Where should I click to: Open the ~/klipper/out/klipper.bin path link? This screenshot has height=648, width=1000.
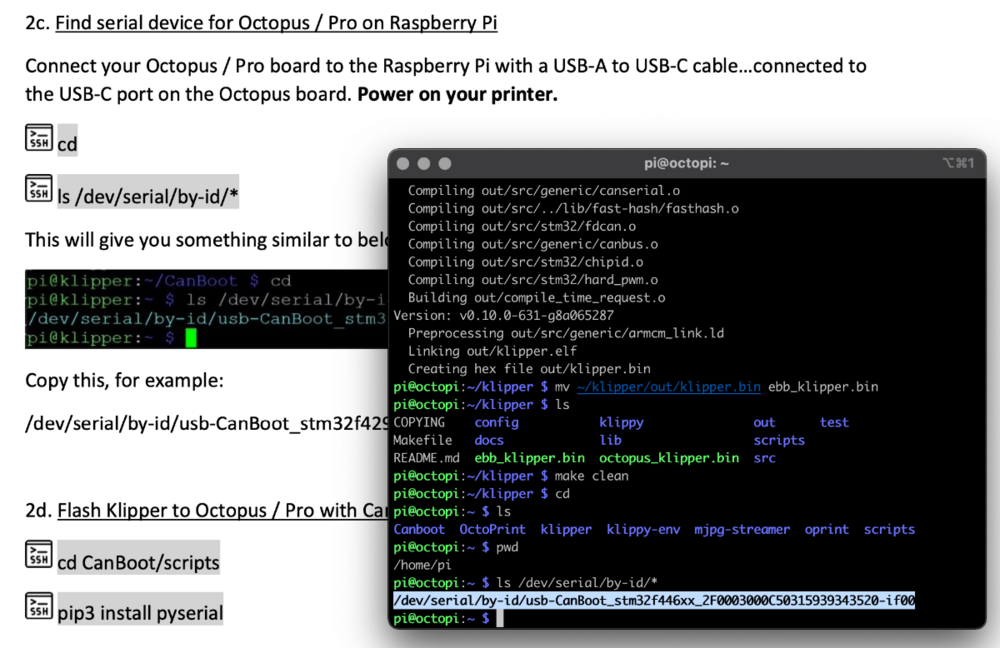pyautogui.click(x=668, y=387)
